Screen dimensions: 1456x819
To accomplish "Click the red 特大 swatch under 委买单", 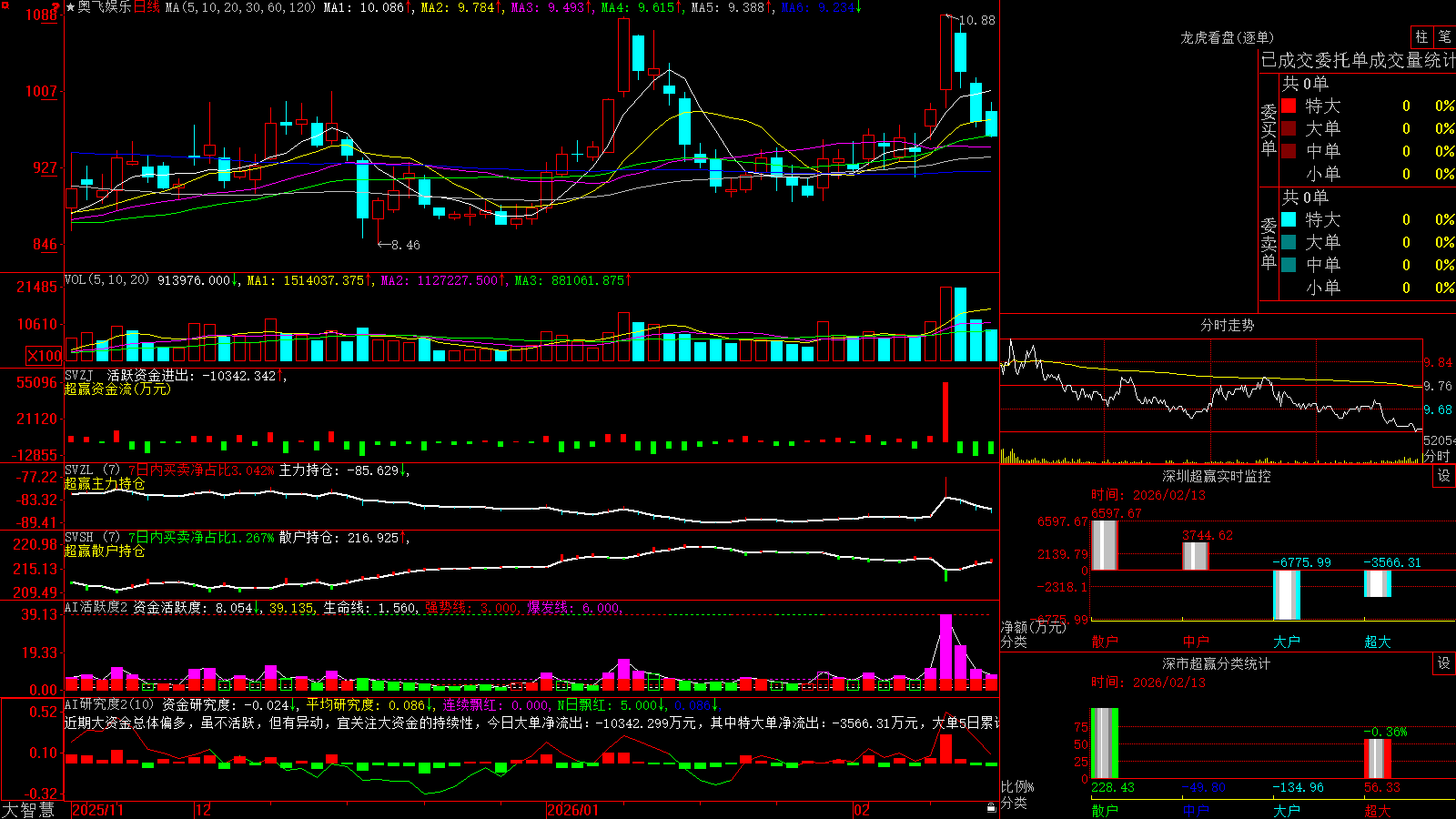I will pos(1289,106).
